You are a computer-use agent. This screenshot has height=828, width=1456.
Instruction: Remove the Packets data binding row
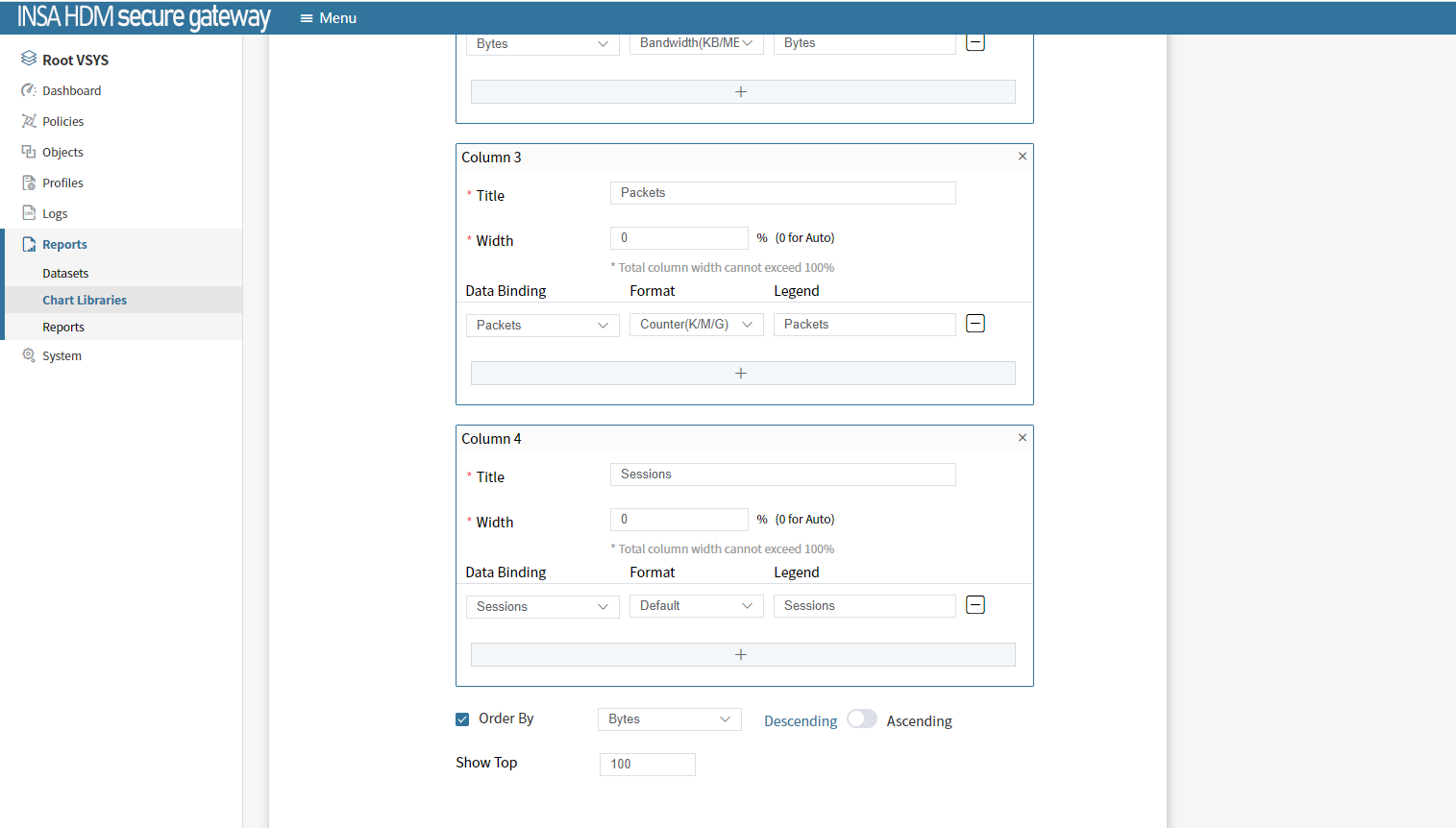pyautogui.click(x=975, y=324)
